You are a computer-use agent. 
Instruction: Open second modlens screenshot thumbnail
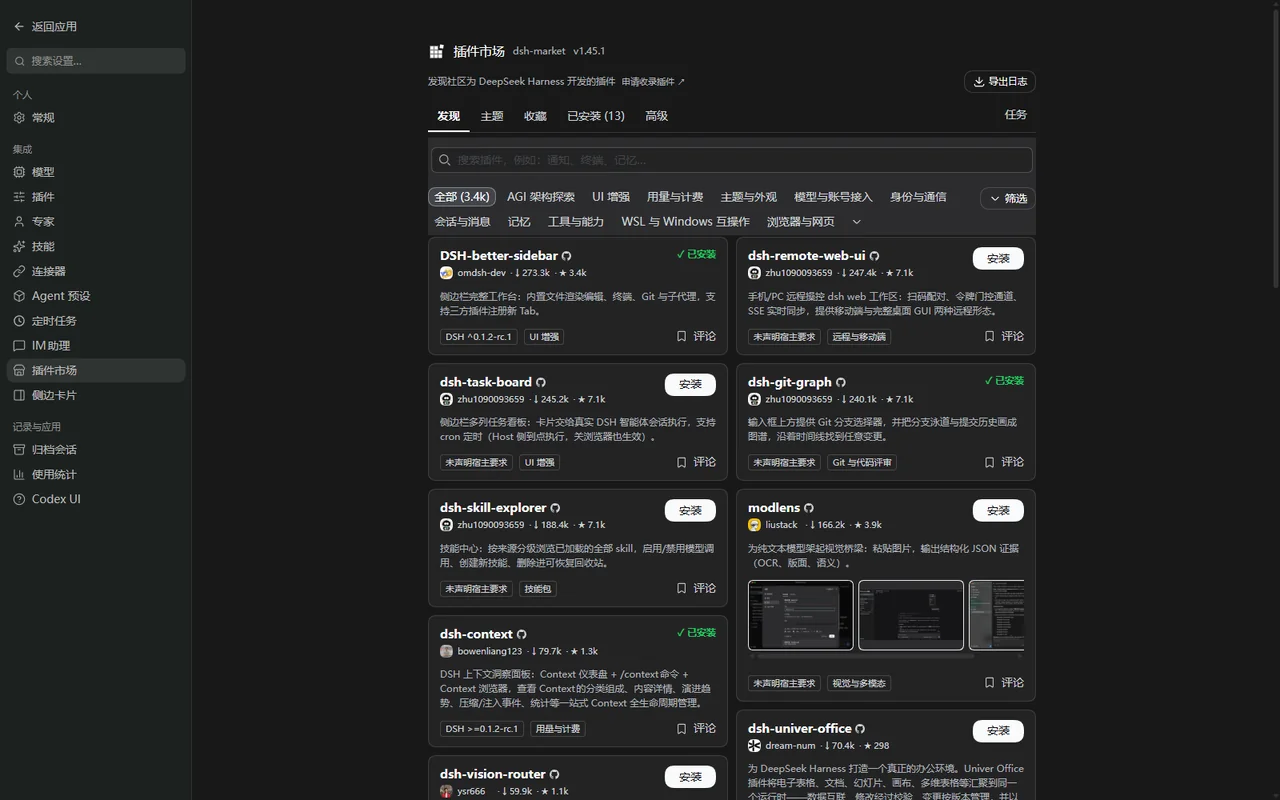[911, 615]
